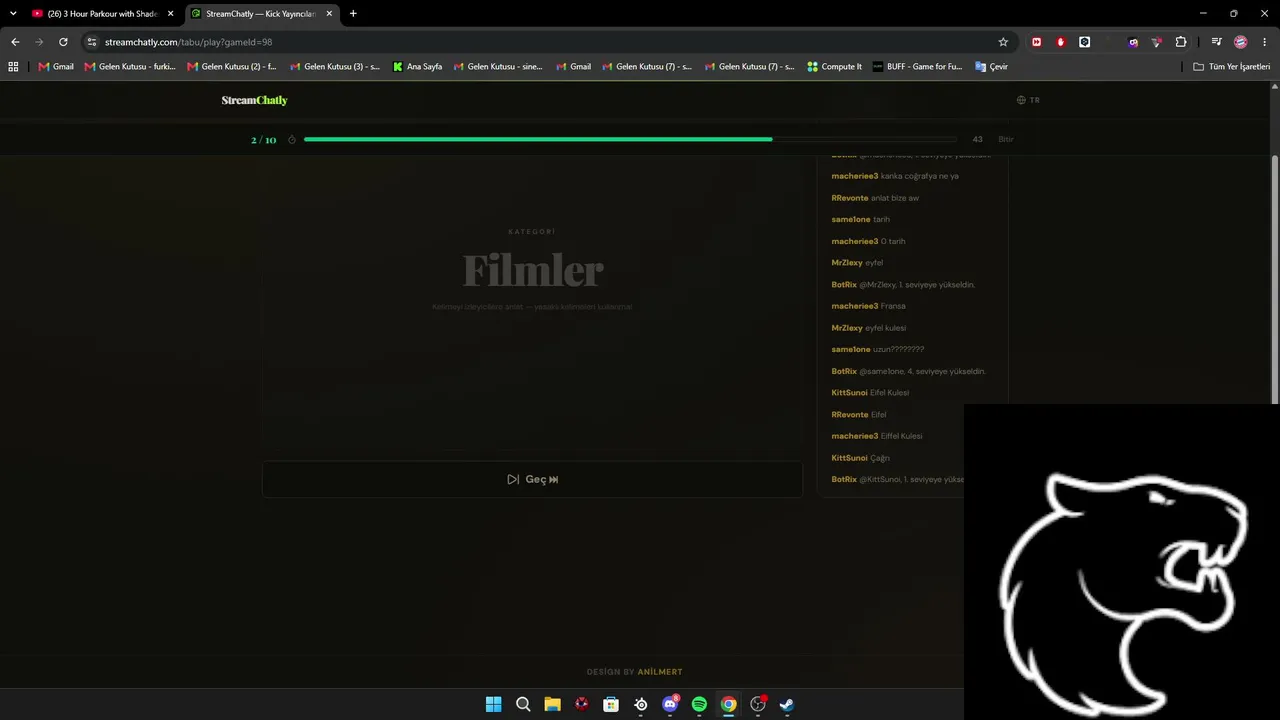Image resolution: width=1280 pixels, height=720 pixels.
Task: Open the BUFF - Game for Fu bookmark
Action: pyautogui.click(x=917, y=67)
